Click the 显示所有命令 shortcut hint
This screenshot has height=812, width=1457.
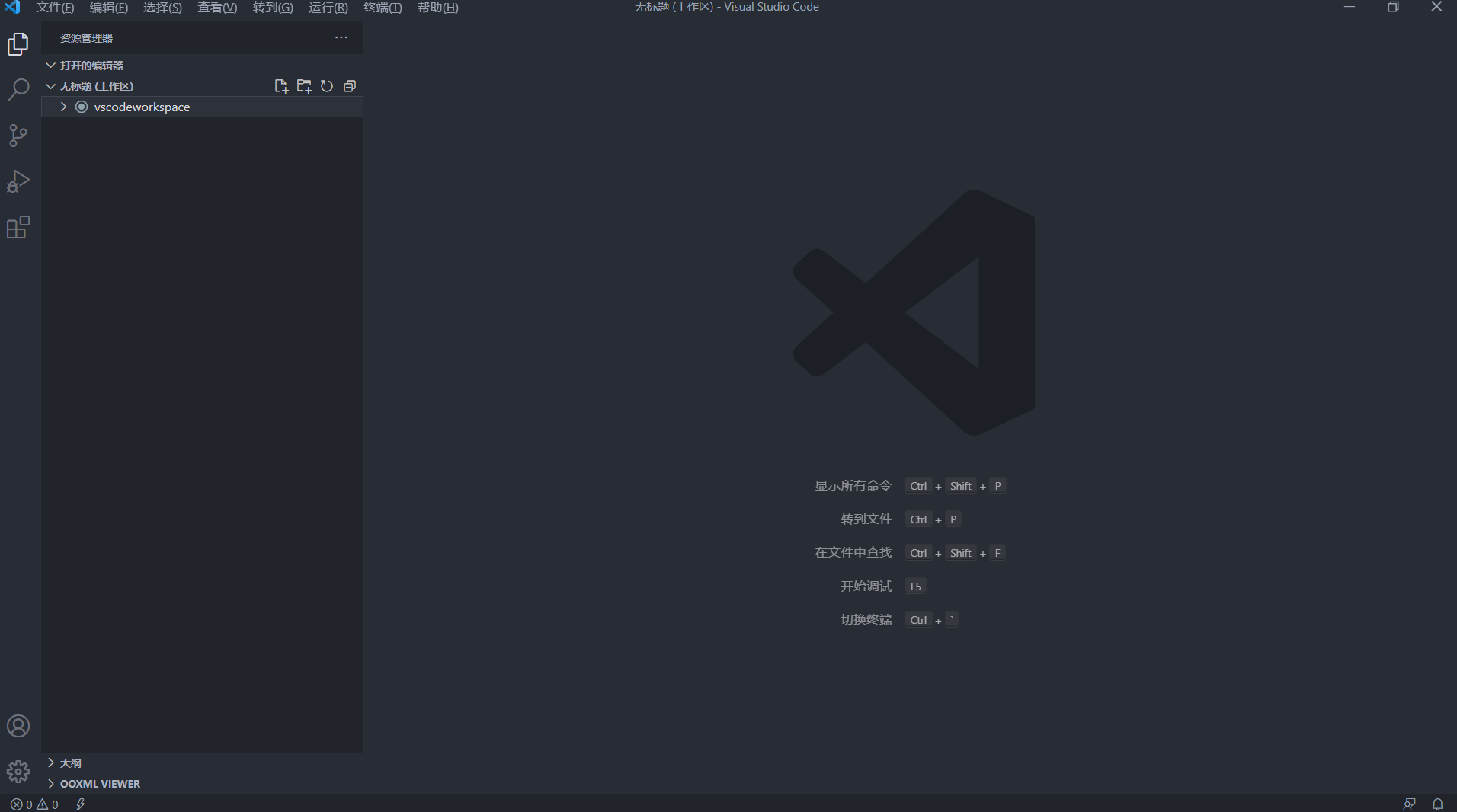[853, 486]
